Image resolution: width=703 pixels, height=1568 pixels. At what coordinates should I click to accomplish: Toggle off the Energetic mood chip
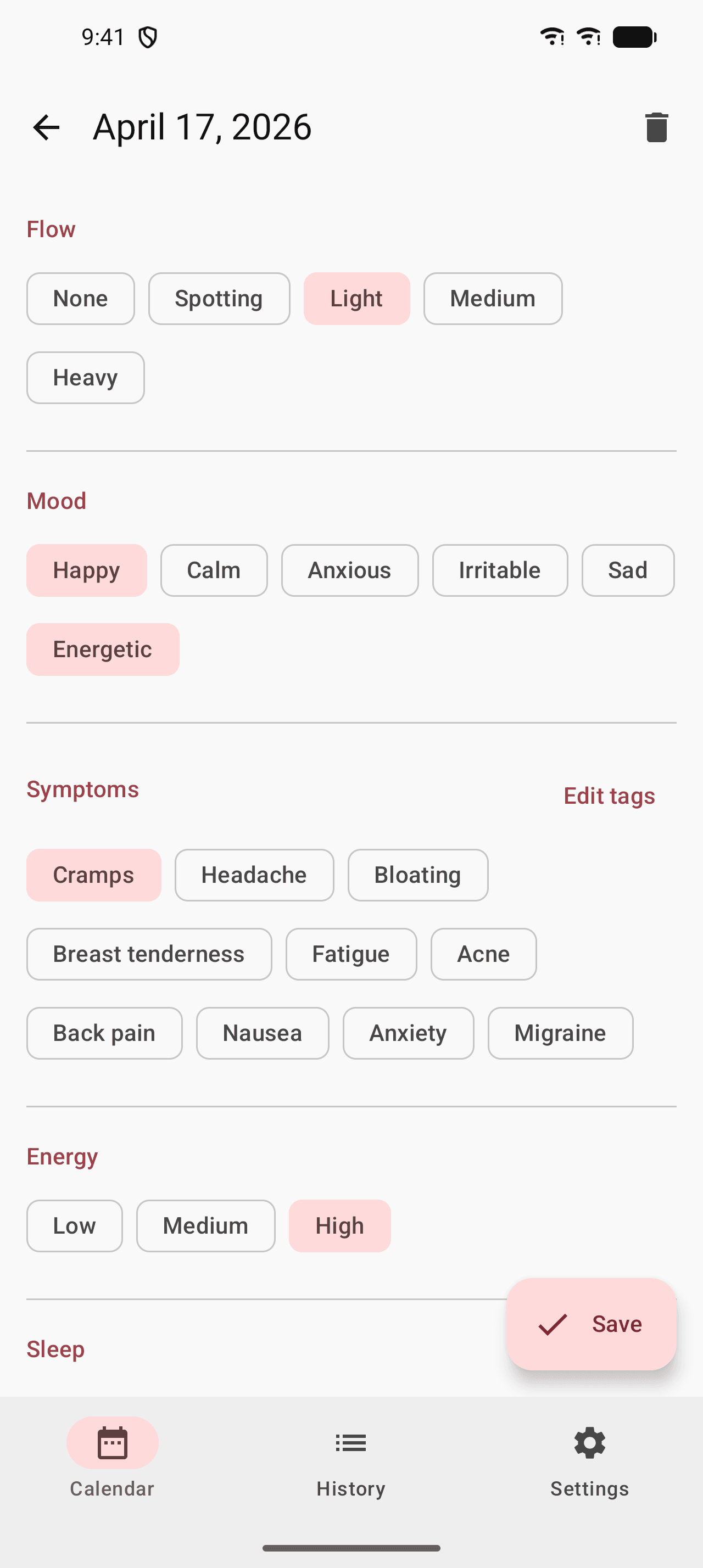[x=102, y=649]
